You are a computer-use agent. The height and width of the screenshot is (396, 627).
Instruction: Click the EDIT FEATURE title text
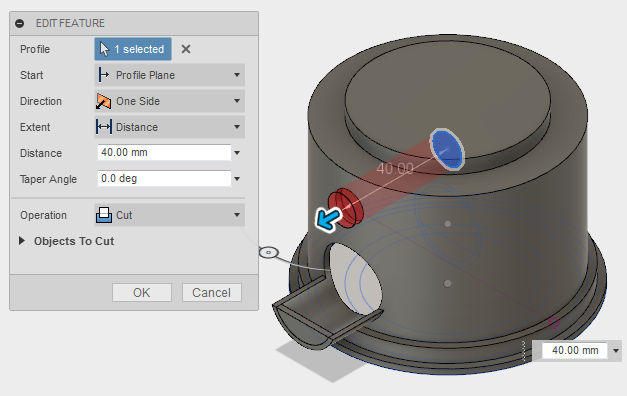pyautogui.click(x=70, y=23)
